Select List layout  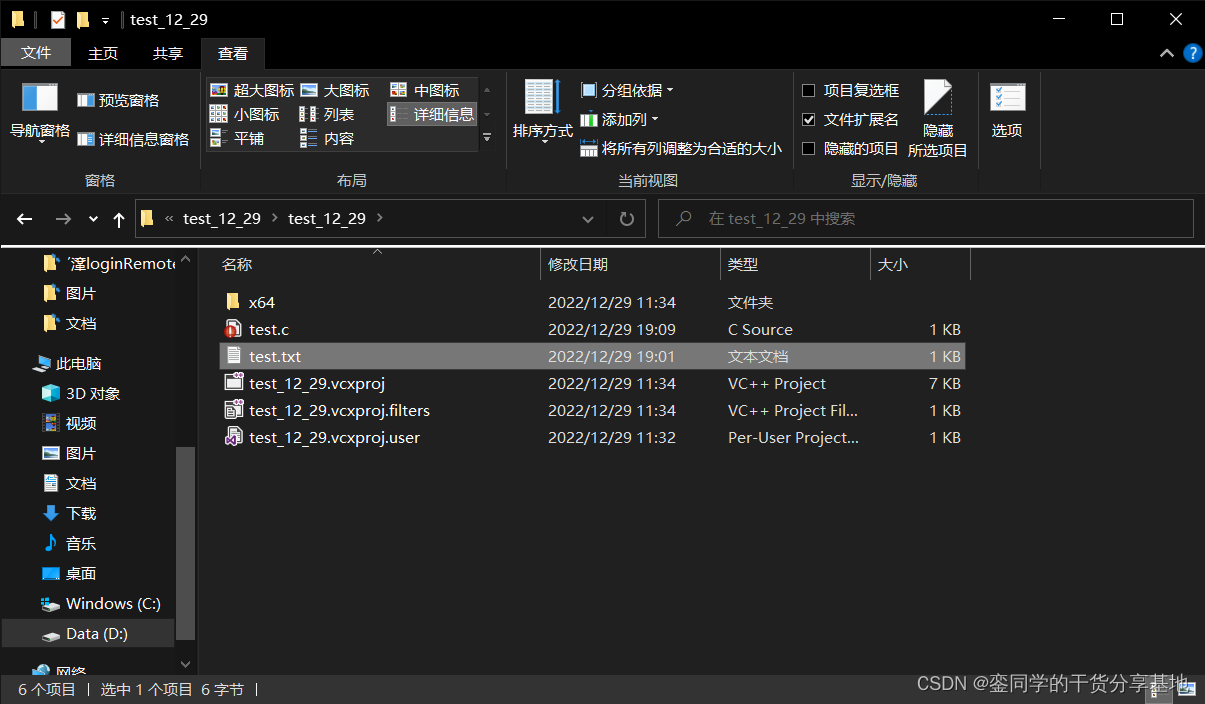(x=327, y=114)
